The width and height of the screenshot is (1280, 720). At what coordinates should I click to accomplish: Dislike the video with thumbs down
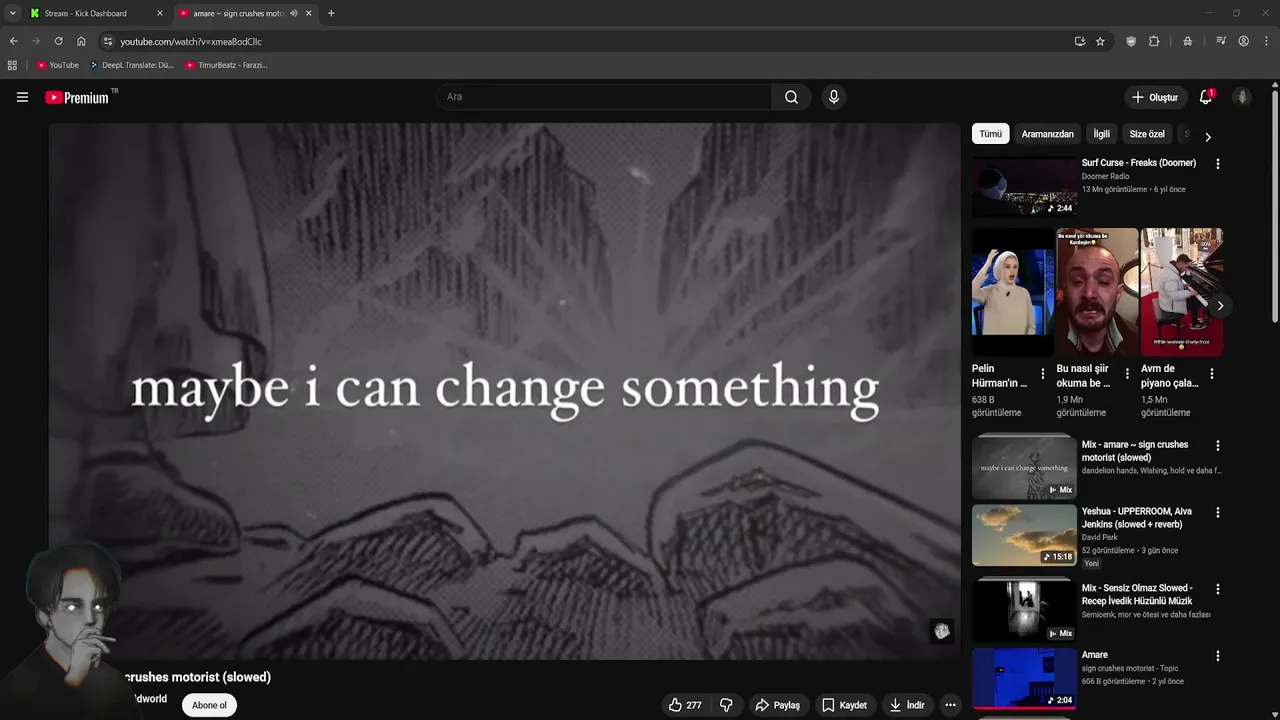tap(726, 705)
